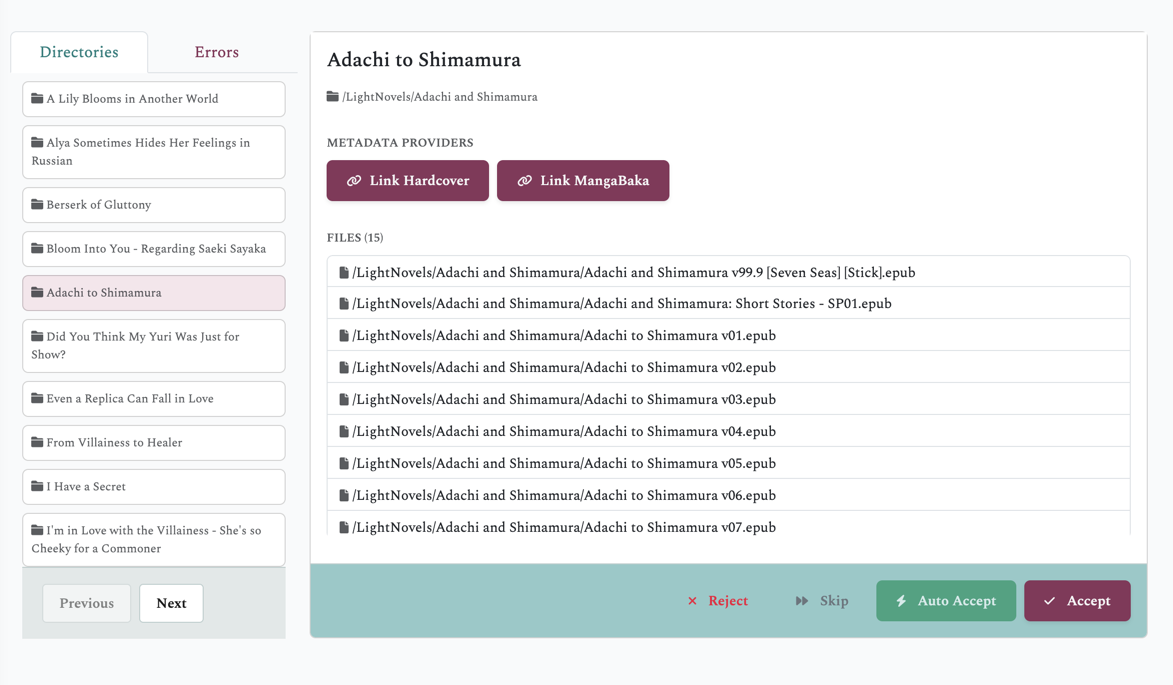Image resolution: width=1173 pixels, height=685 pixels.
Task: Go to the Previous page of directories
Action: coord(87,603)
